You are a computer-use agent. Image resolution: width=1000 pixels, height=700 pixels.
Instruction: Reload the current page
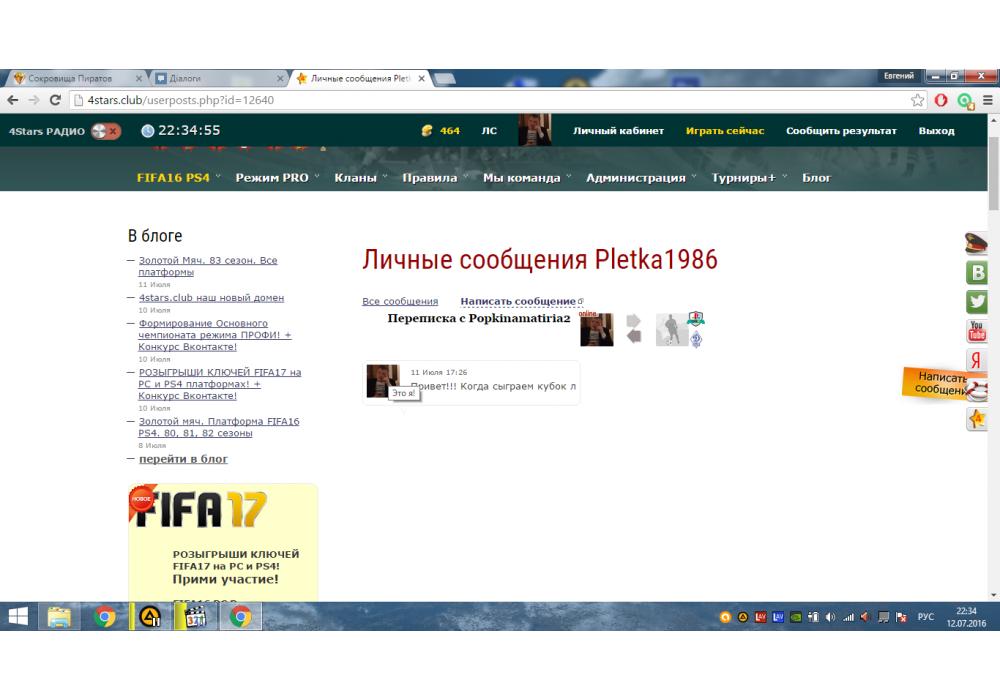coord(55,100)
